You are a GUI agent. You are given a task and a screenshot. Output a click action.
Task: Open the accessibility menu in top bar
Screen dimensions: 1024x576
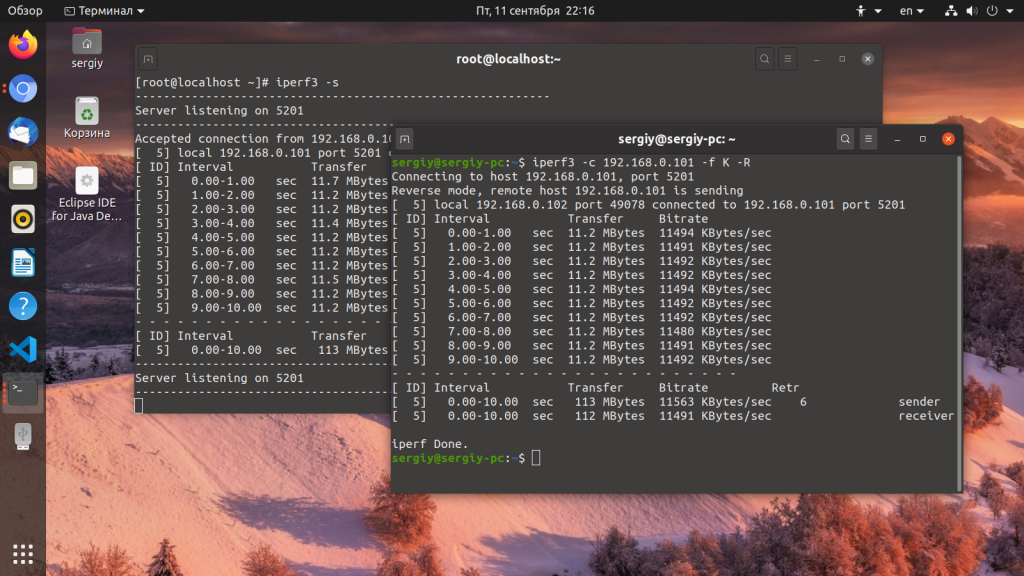tap(868, 11)
